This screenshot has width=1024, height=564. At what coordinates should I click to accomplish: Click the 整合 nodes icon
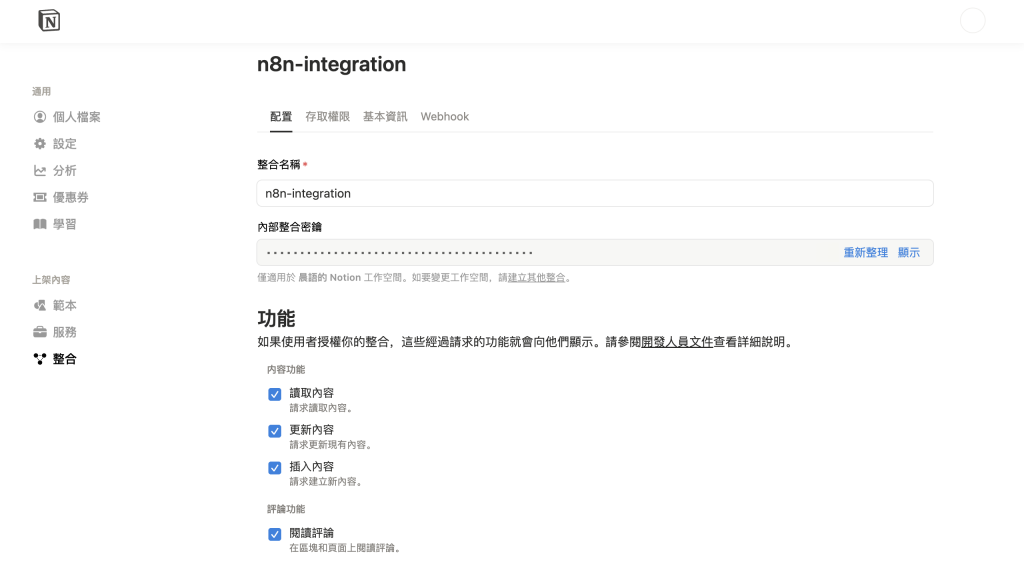tap(40, 358)
